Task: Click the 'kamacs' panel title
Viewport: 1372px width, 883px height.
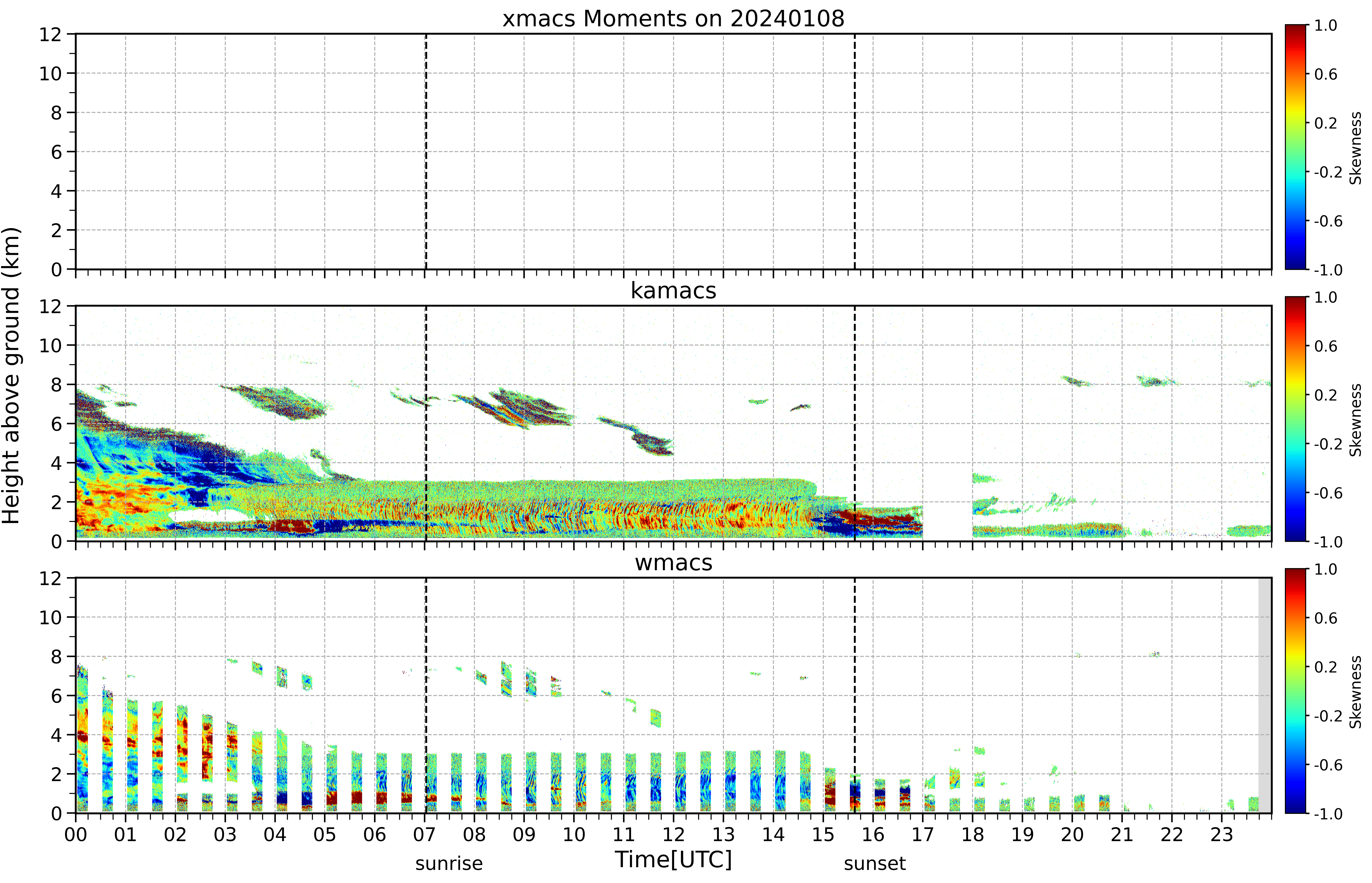Action: [673, 291]
